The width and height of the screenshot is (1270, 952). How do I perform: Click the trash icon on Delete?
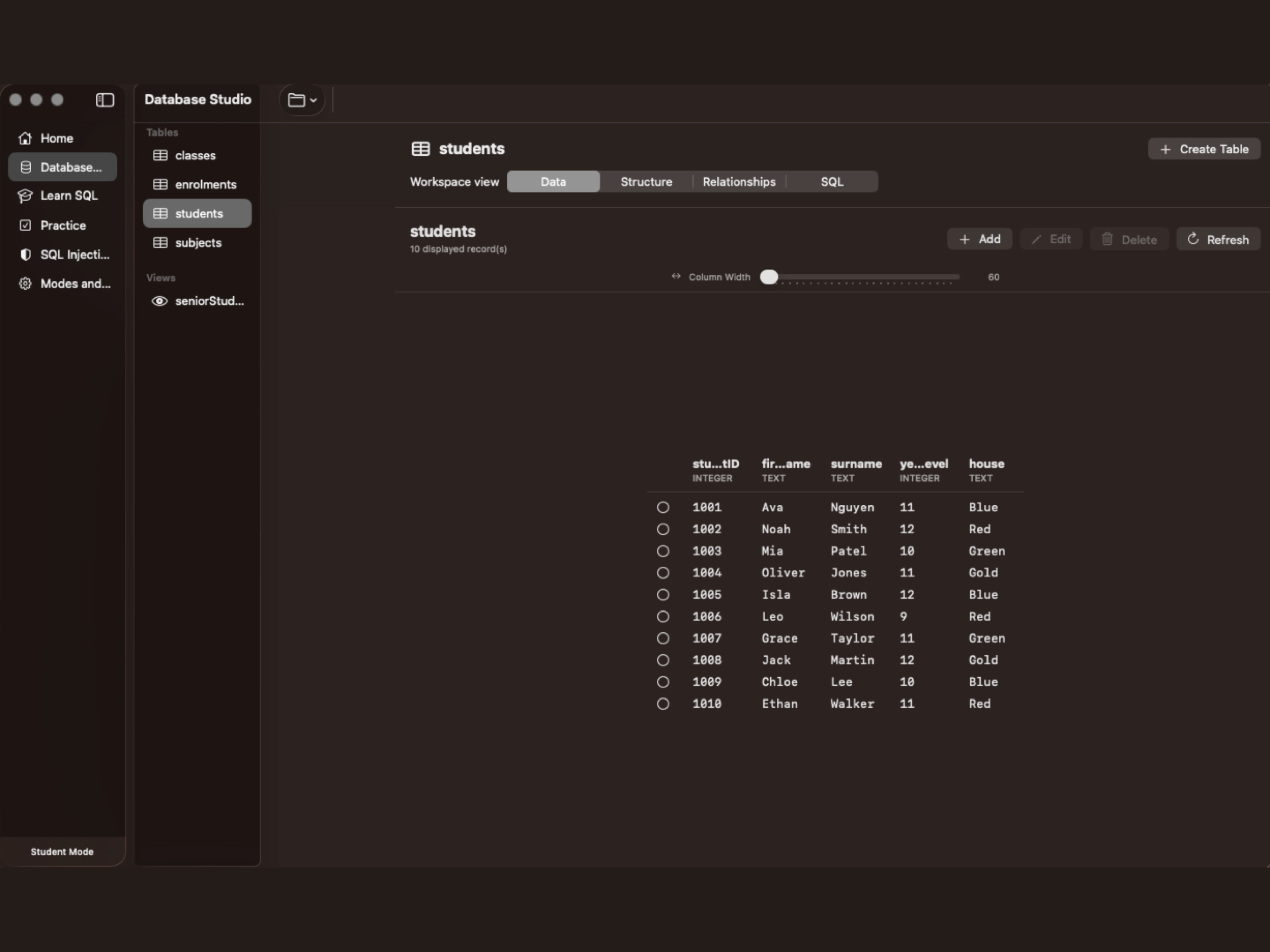tap(1107, 239)
